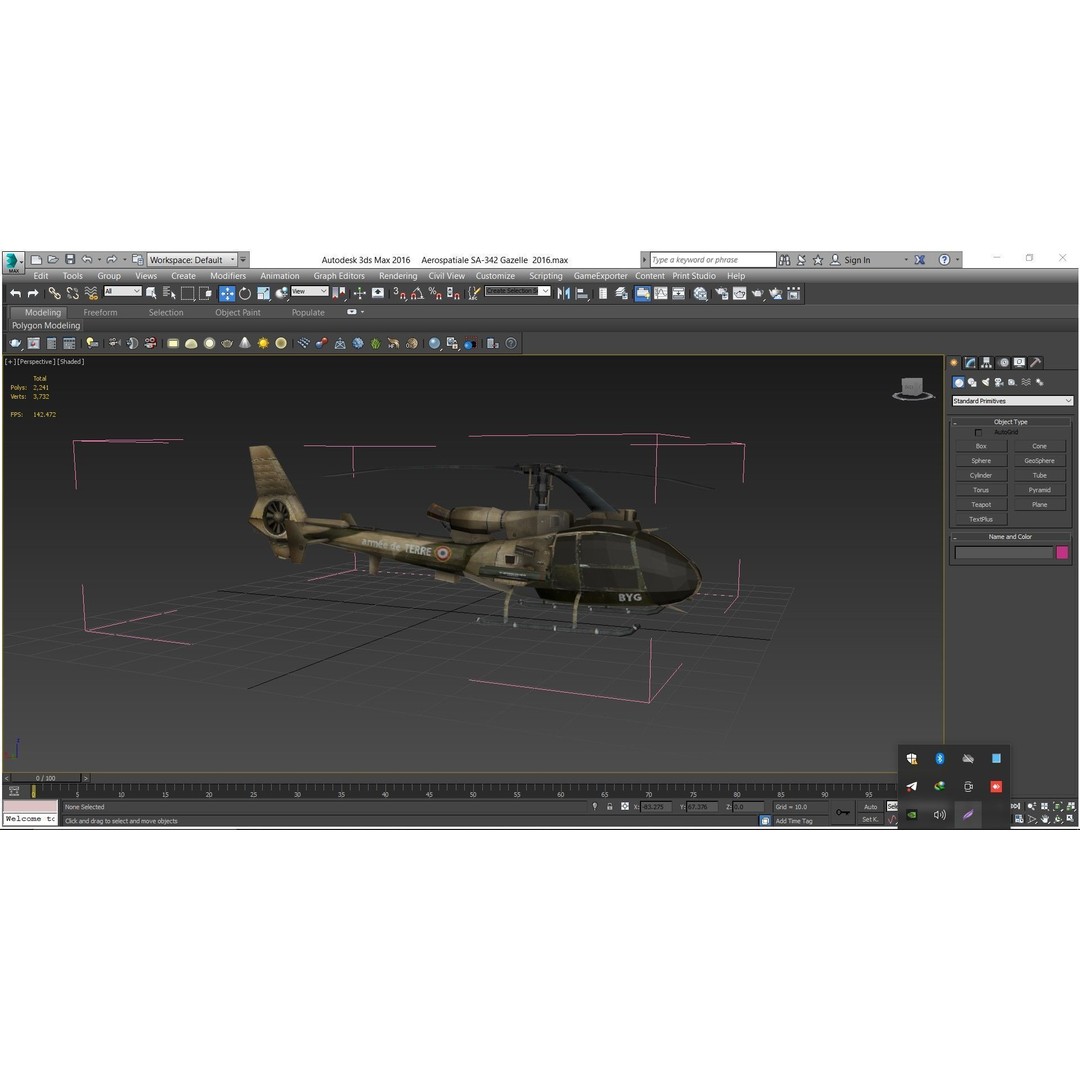Click the ViewCube in the viewport
Screen dimensions: 1080x1080
[x=913, y=388]
